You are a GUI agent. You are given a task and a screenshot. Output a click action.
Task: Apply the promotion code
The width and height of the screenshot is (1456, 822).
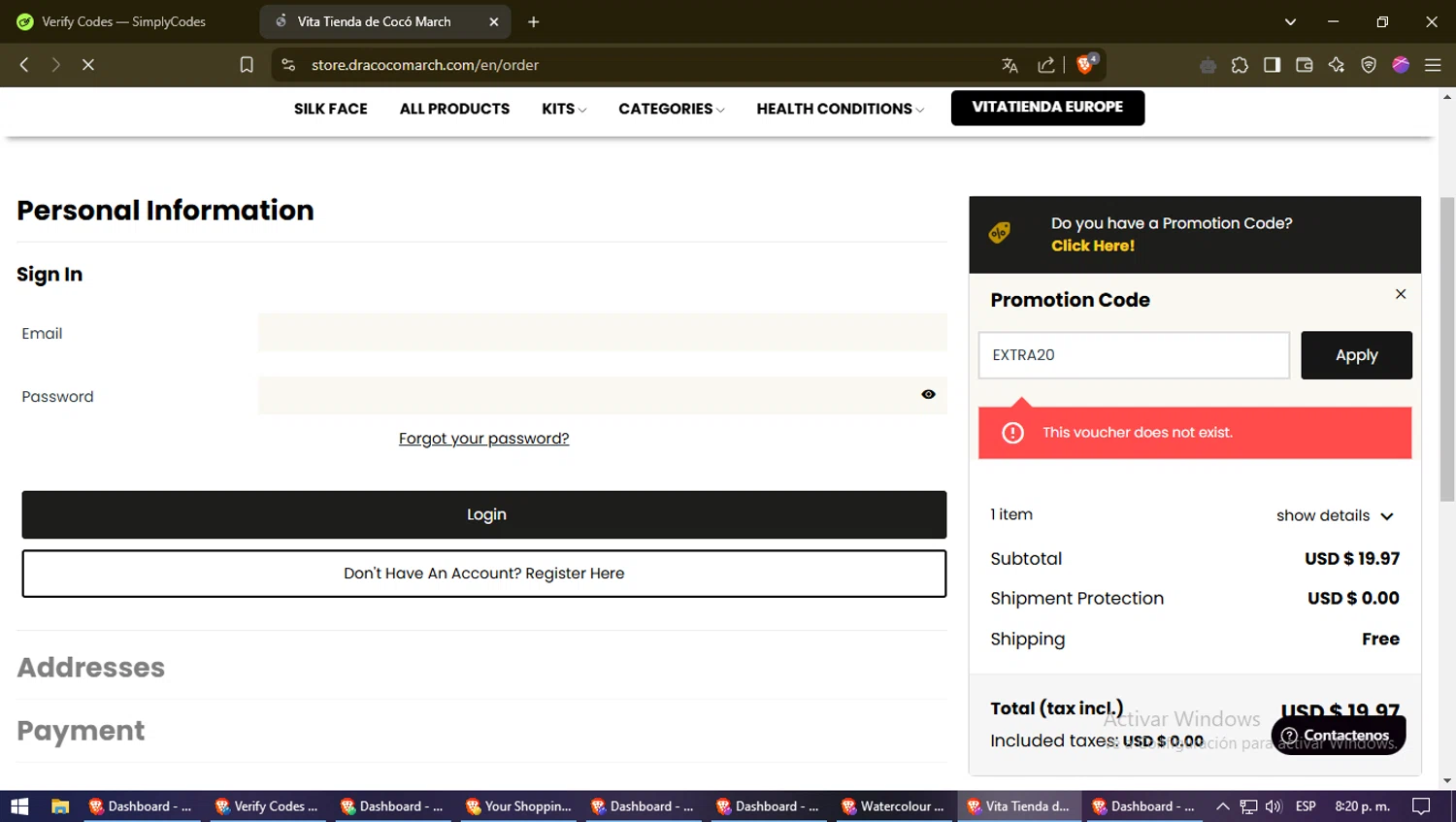1356,355
